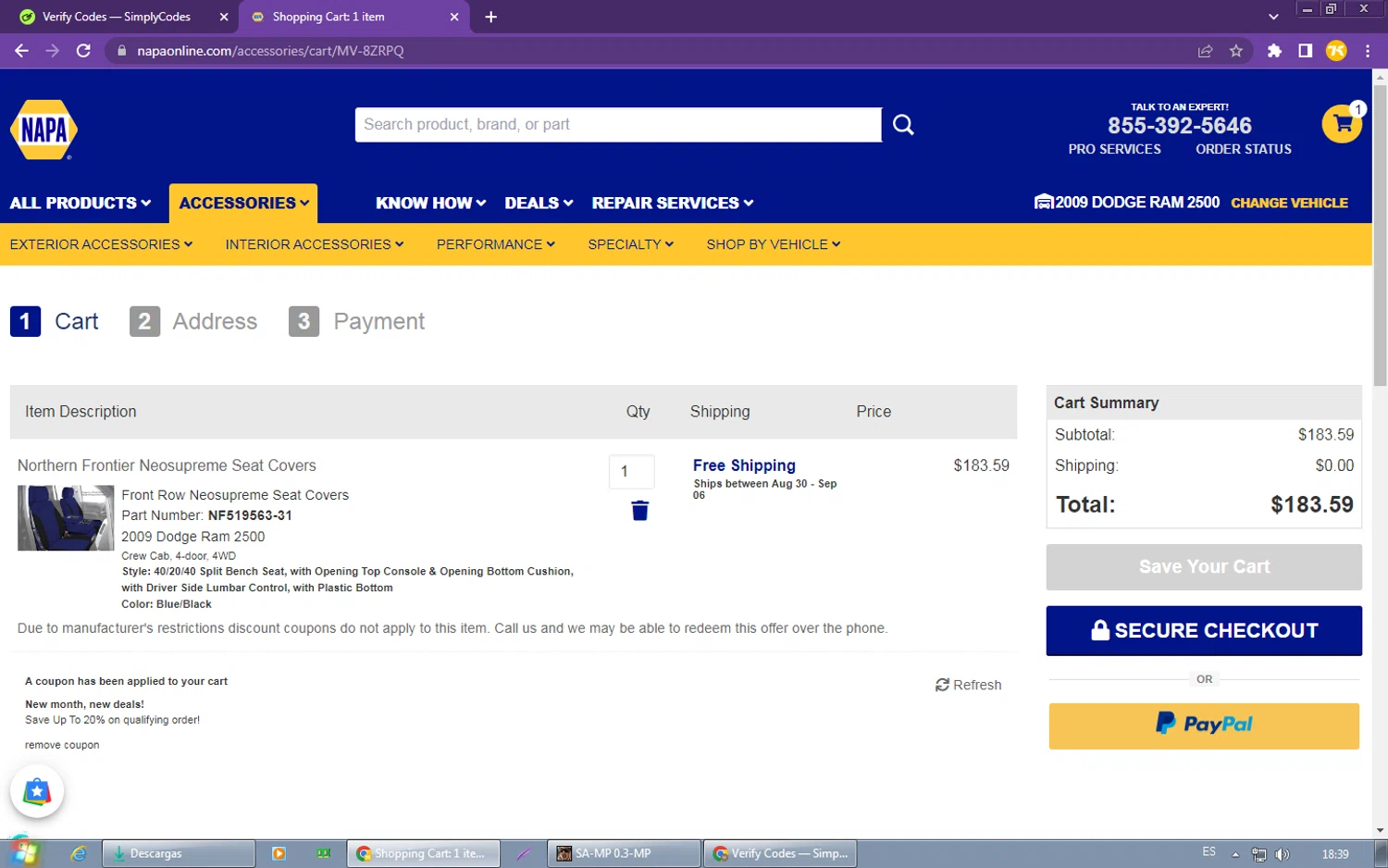Screen dimensions: 1388x868
Task: Expand the Accessories menu
Action: [243, 203]
